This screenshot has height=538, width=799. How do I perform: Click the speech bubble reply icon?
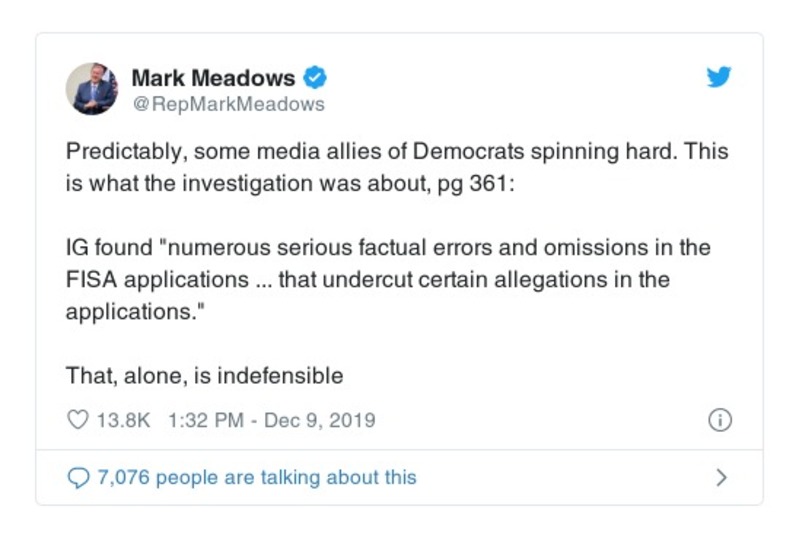[x=78, y=478]
